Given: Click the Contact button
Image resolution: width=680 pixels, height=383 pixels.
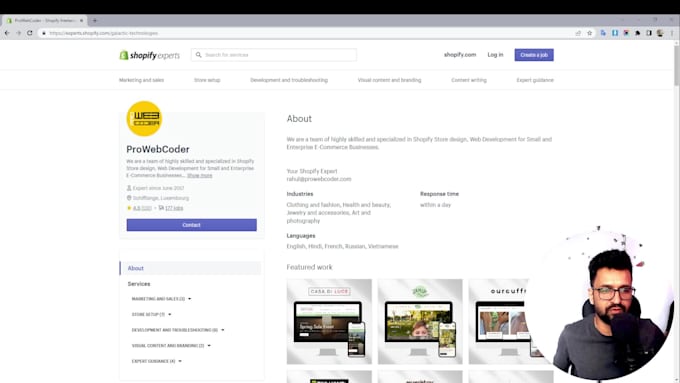Looking at the screenshot, I should click(192, 225).
